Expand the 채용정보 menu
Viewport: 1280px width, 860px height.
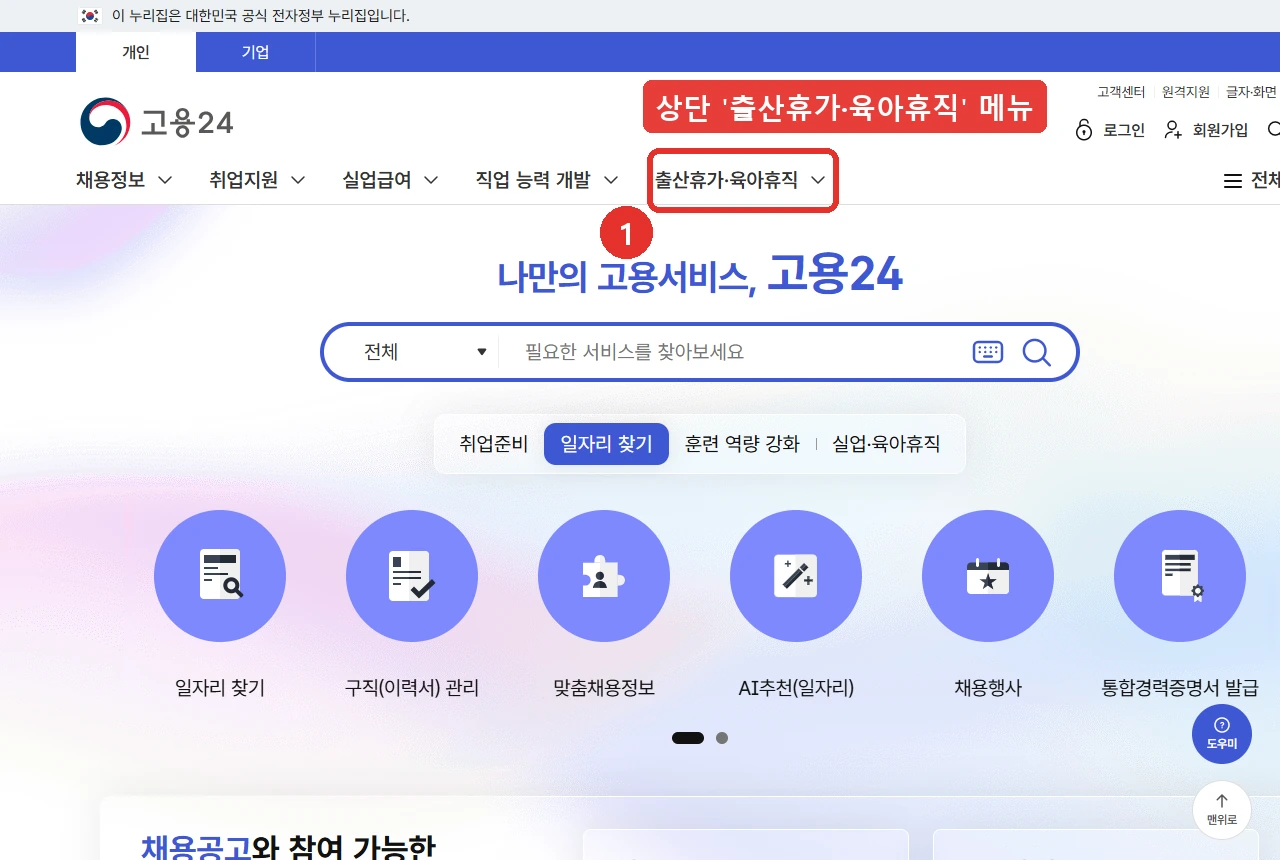[x=124, y=181]
